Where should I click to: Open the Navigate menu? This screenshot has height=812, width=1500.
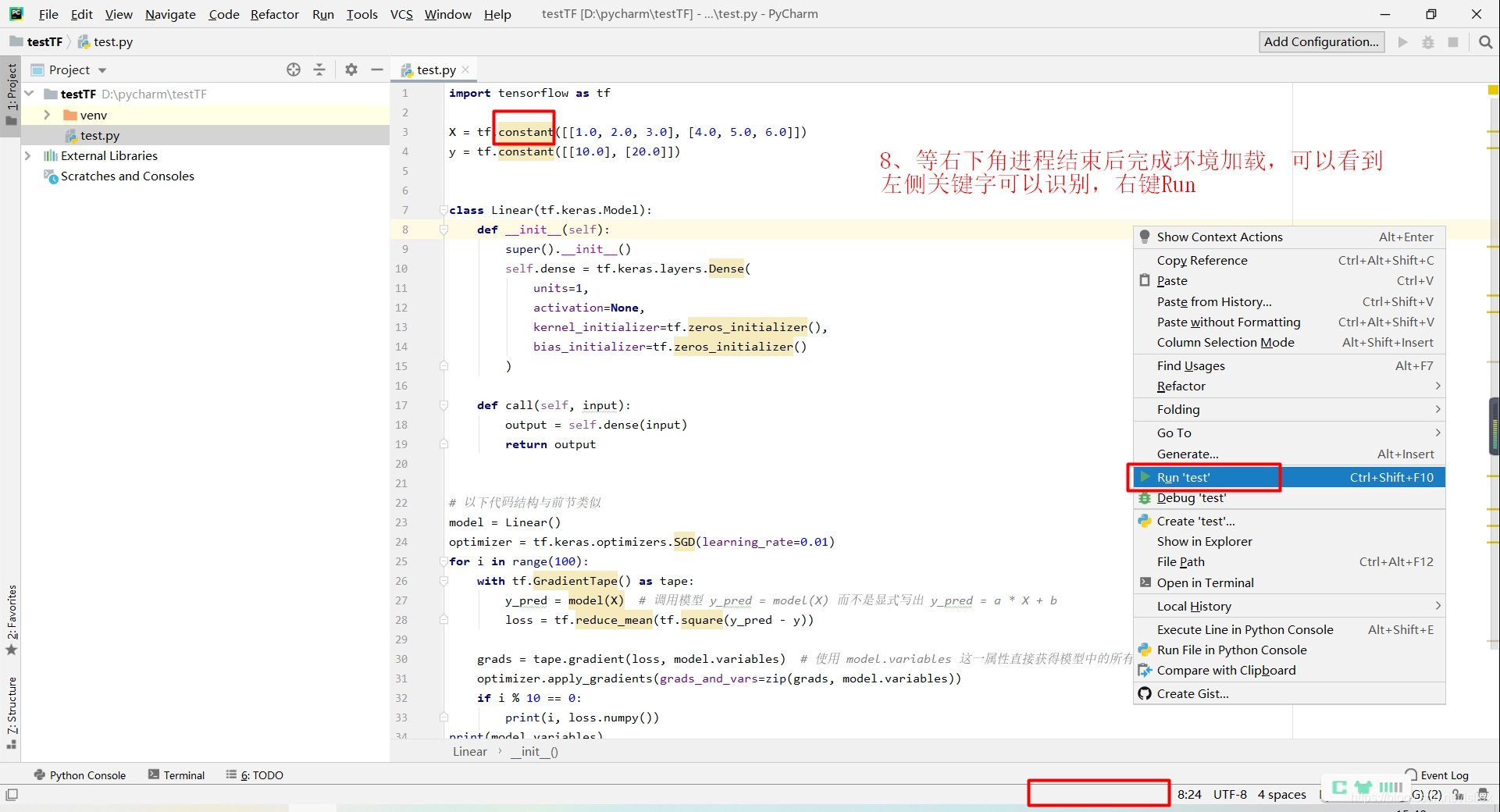coord(170,14)
